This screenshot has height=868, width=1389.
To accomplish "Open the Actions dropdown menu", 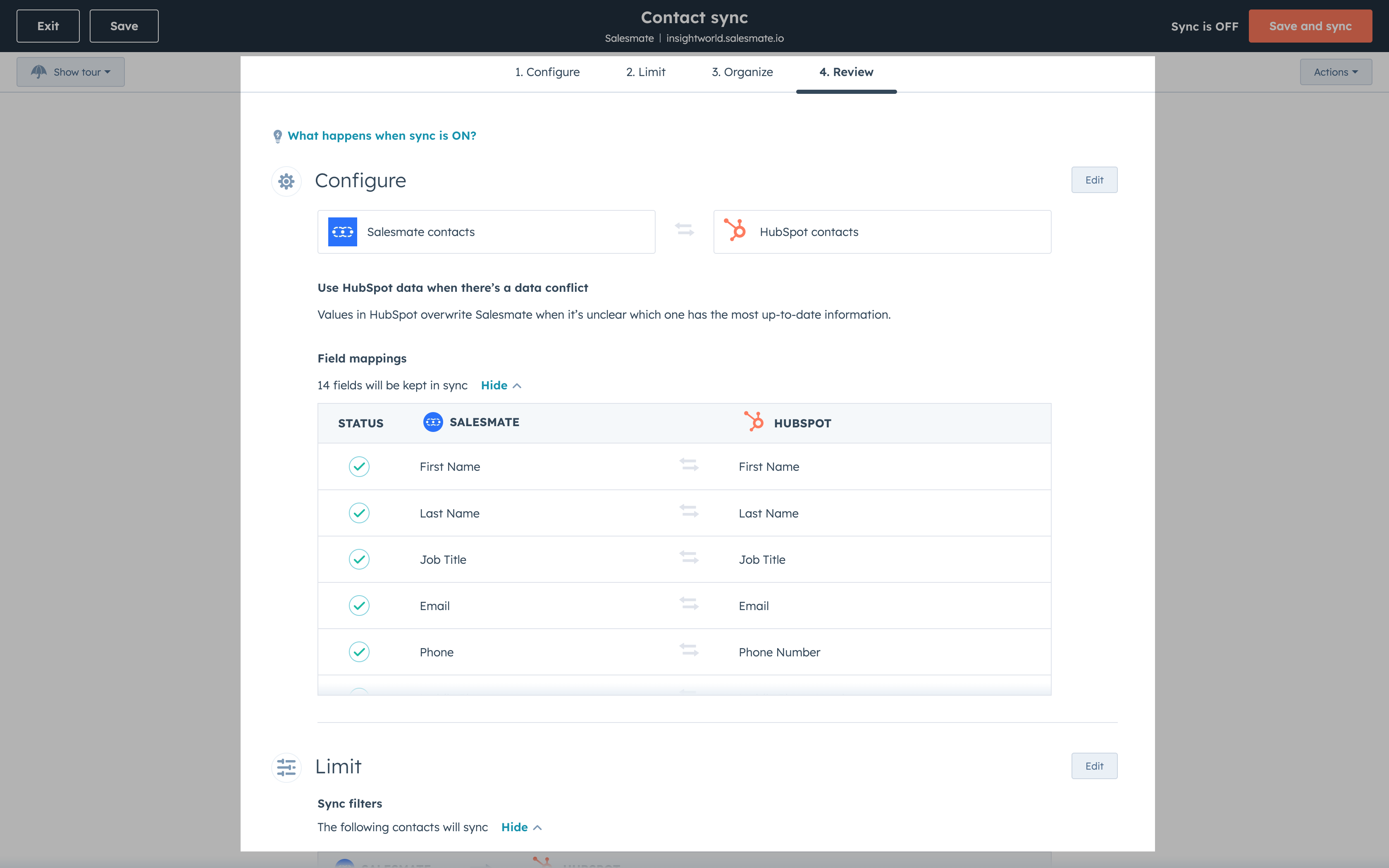I will pos(1336,72).
